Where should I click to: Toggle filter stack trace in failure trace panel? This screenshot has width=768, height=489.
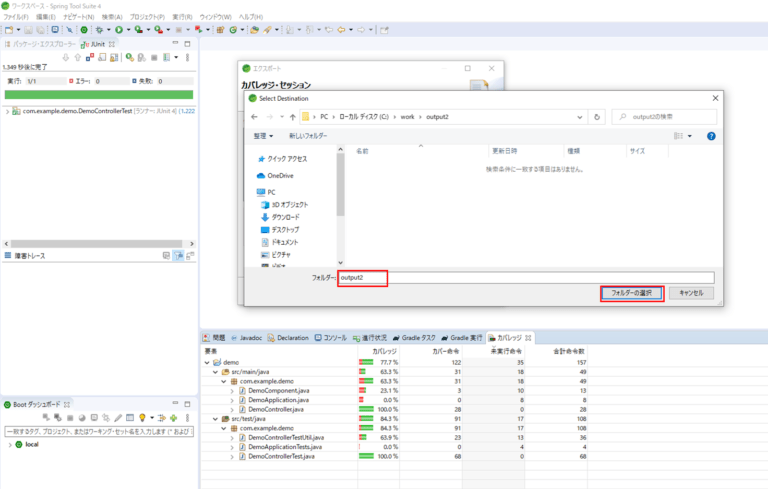coord(179,256)
